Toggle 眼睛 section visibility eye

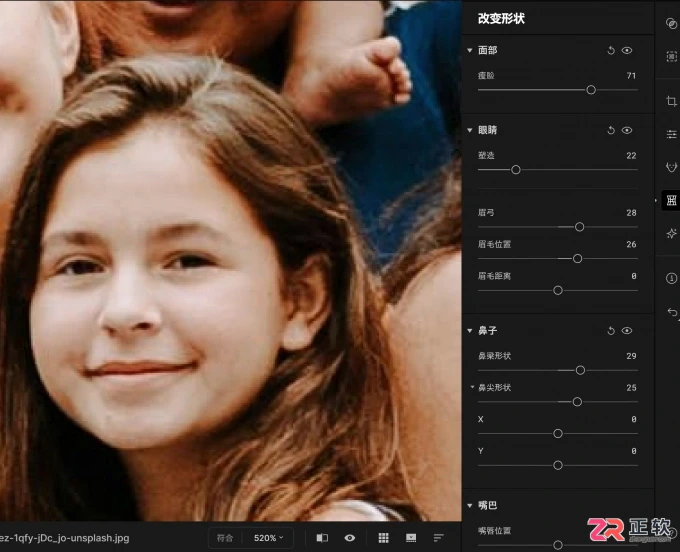click(x=627, y=131)
